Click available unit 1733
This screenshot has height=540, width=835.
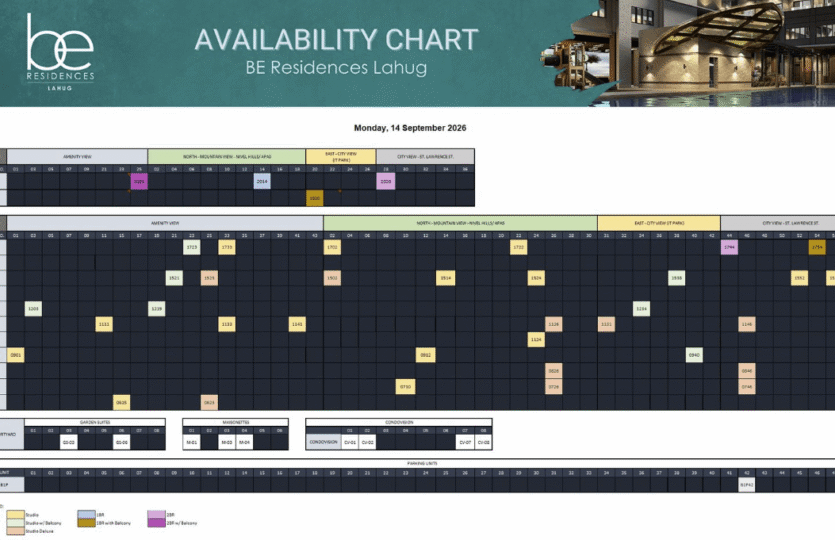point(227,247)
